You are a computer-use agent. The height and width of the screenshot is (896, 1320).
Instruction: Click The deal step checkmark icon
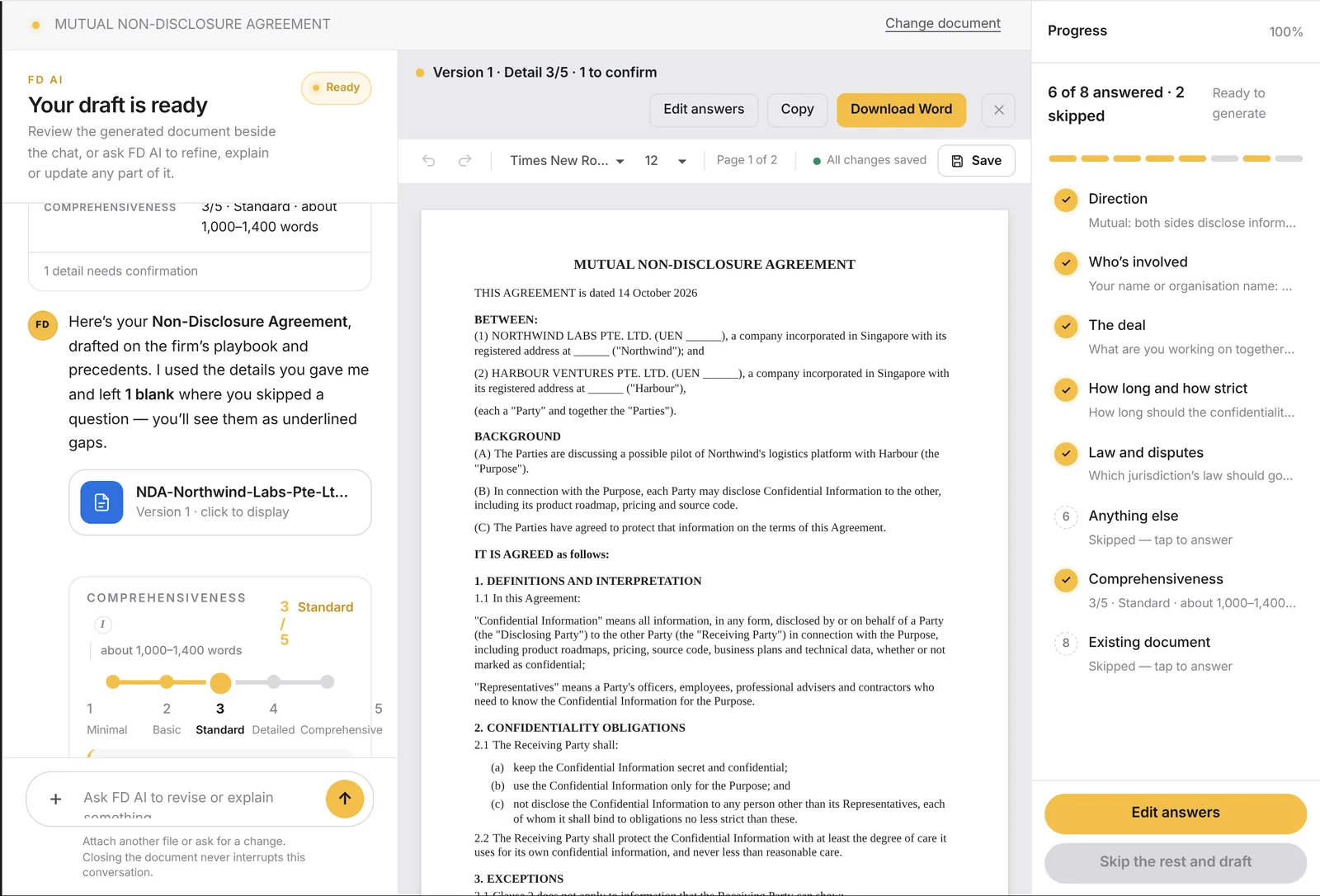tap(1066, 326)
